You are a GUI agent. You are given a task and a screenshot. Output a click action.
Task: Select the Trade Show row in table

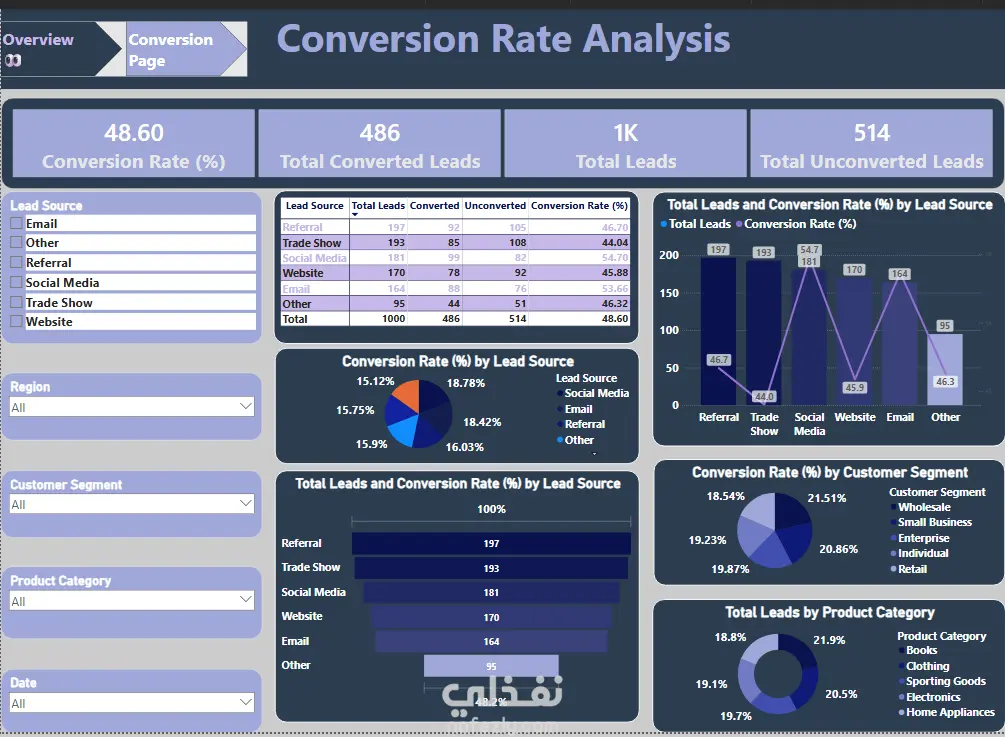pyautogui.click(x=456, y=243)
